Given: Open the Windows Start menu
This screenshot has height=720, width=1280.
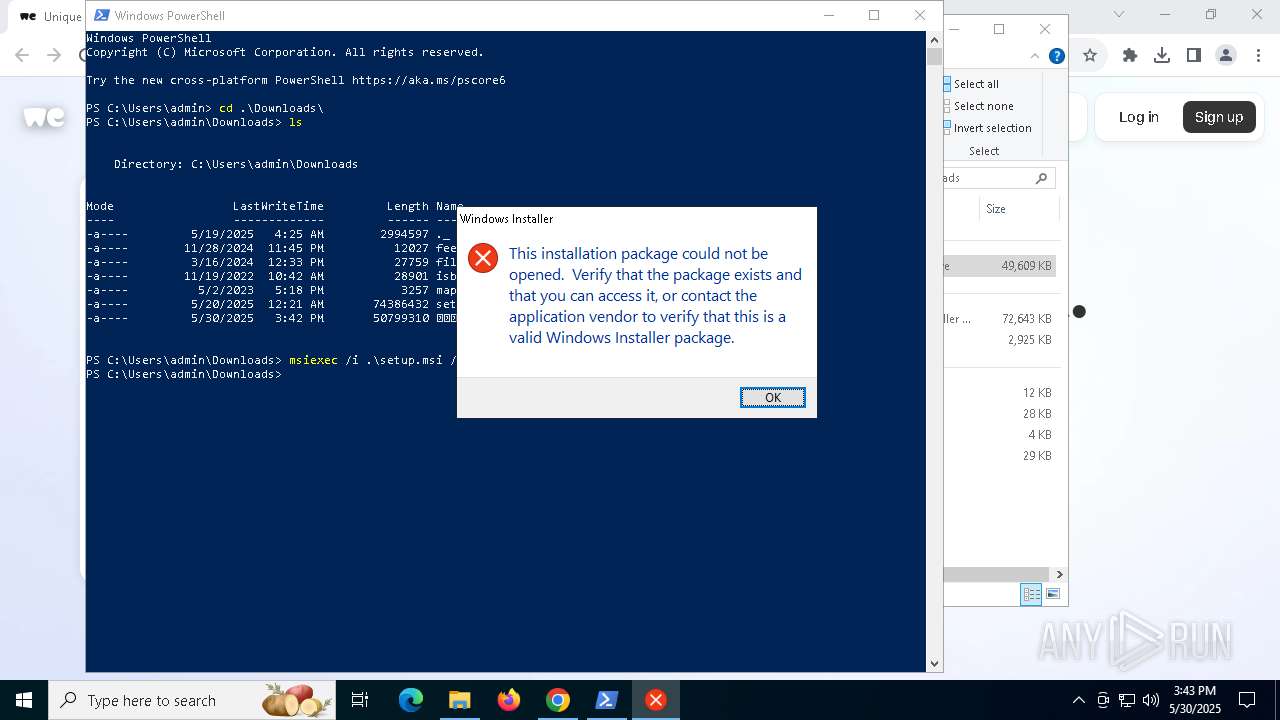Looking at the screenshot, I should [24, 700].
